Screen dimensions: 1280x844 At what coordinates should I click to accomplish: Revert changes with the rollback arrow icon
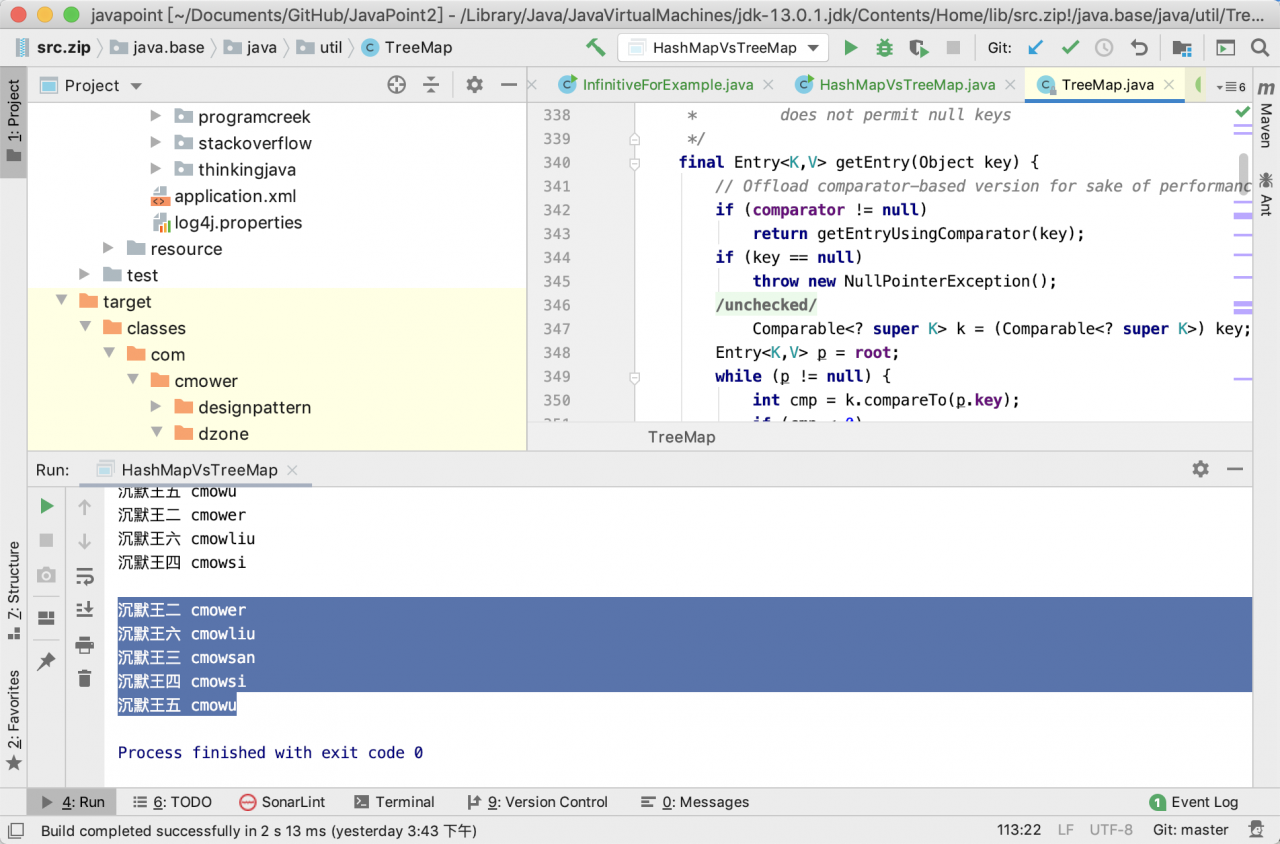[x=1139, y=47]
